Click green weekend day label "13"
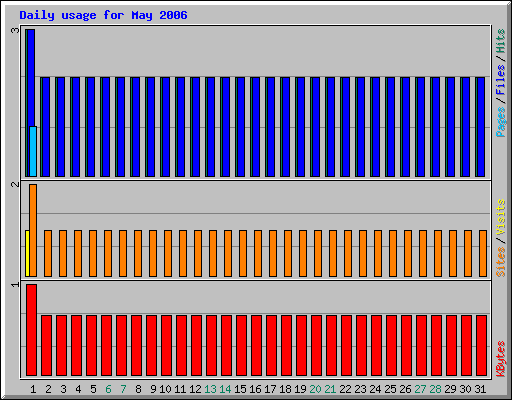512x400 pixels. coord(210,389)
